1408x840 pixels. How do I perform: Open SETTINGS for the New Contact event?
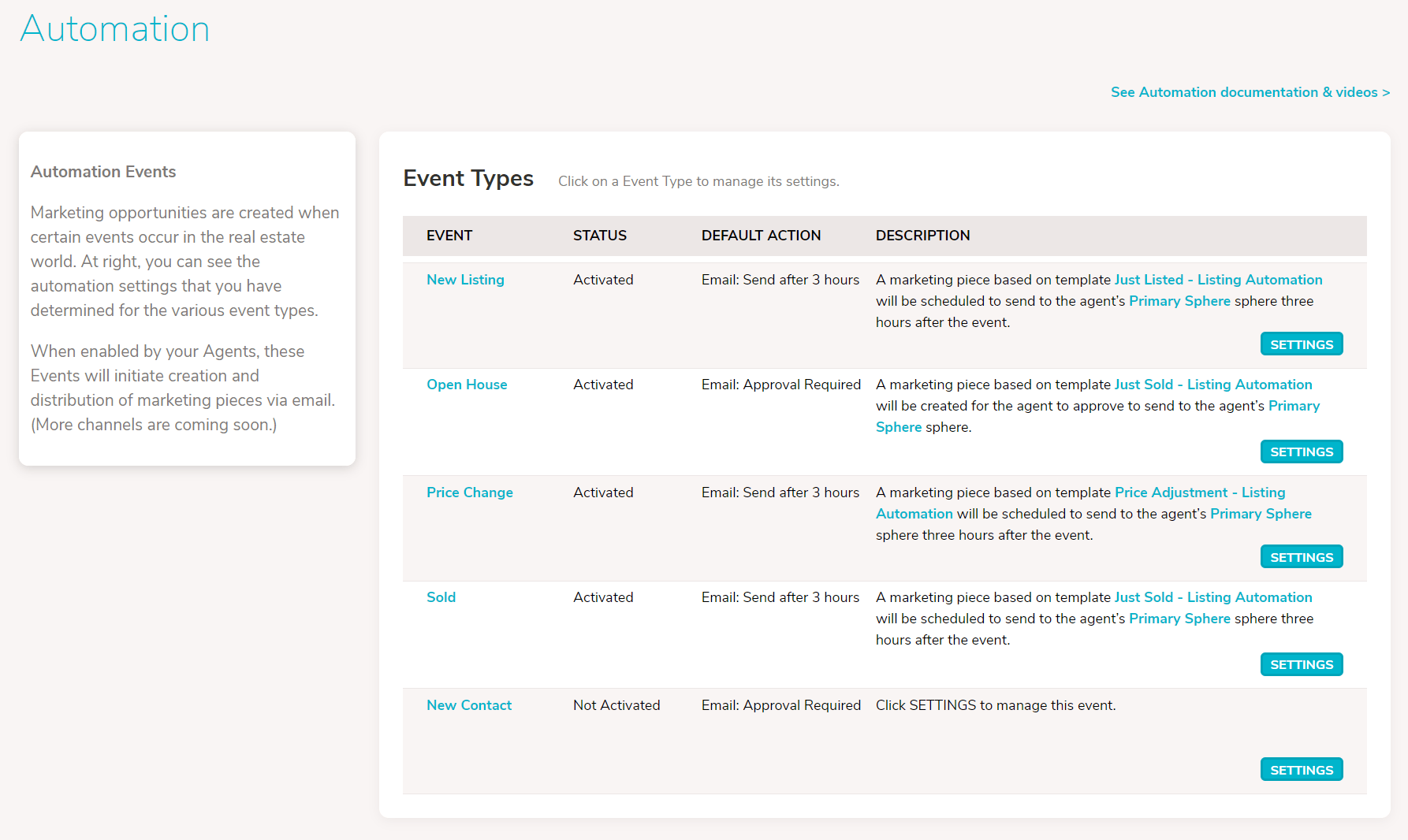pos(1301,769)
